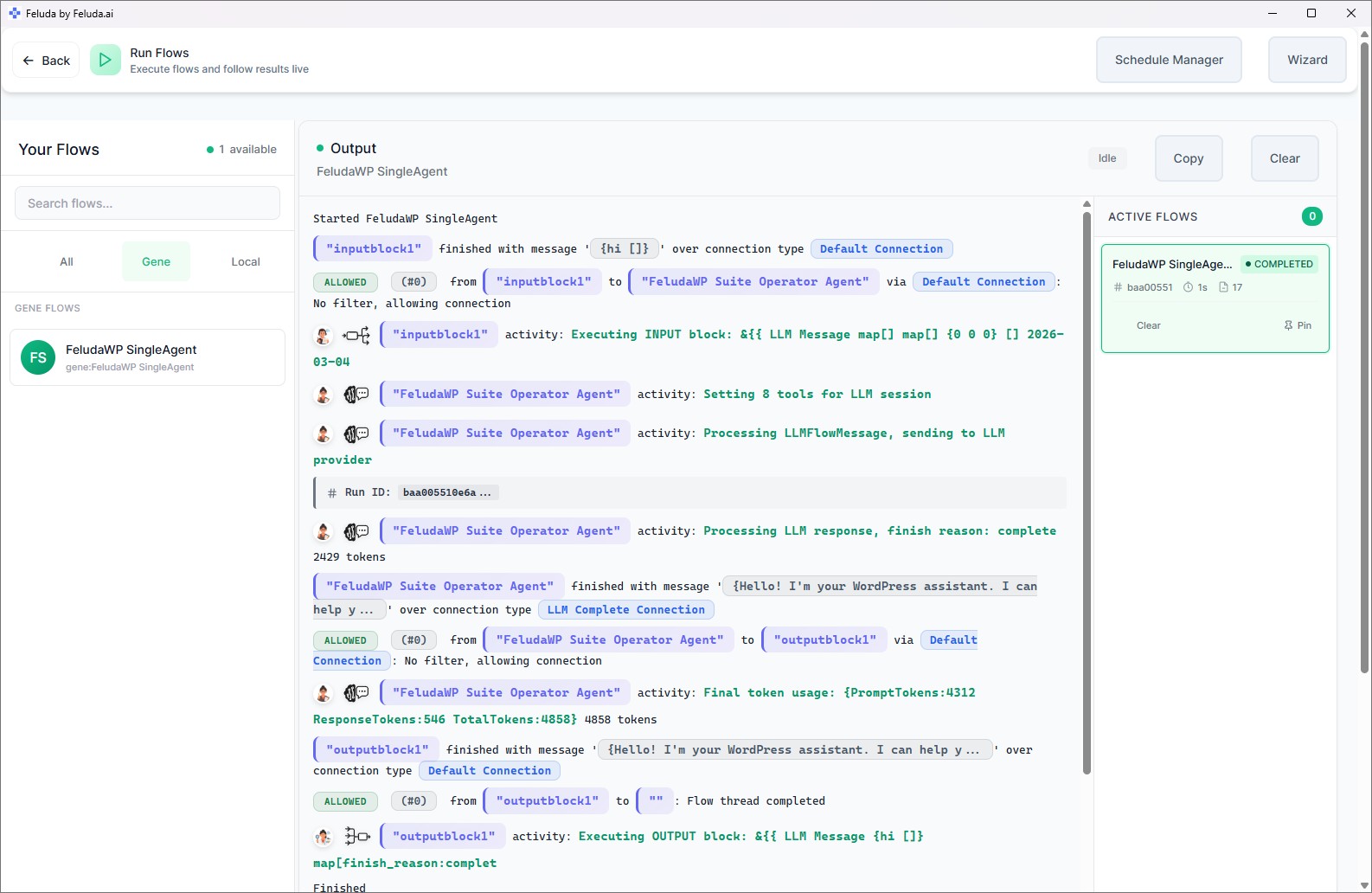Click the {hi []} message chip
The width and height of the screenshot is (1372, 893).
[x=625, y=249]
